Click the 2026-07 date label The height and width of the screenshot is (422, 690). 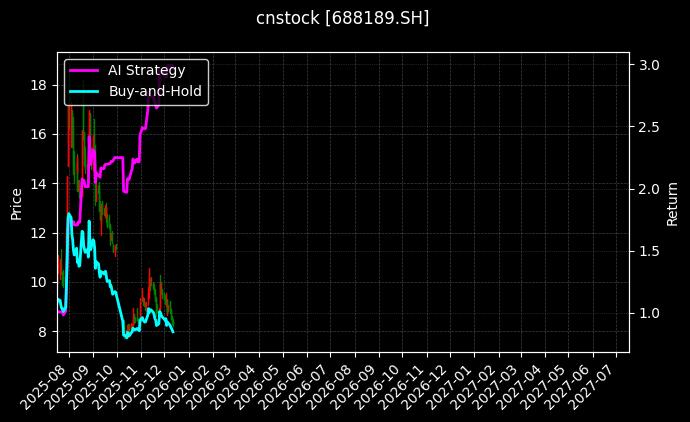point(305,387)
